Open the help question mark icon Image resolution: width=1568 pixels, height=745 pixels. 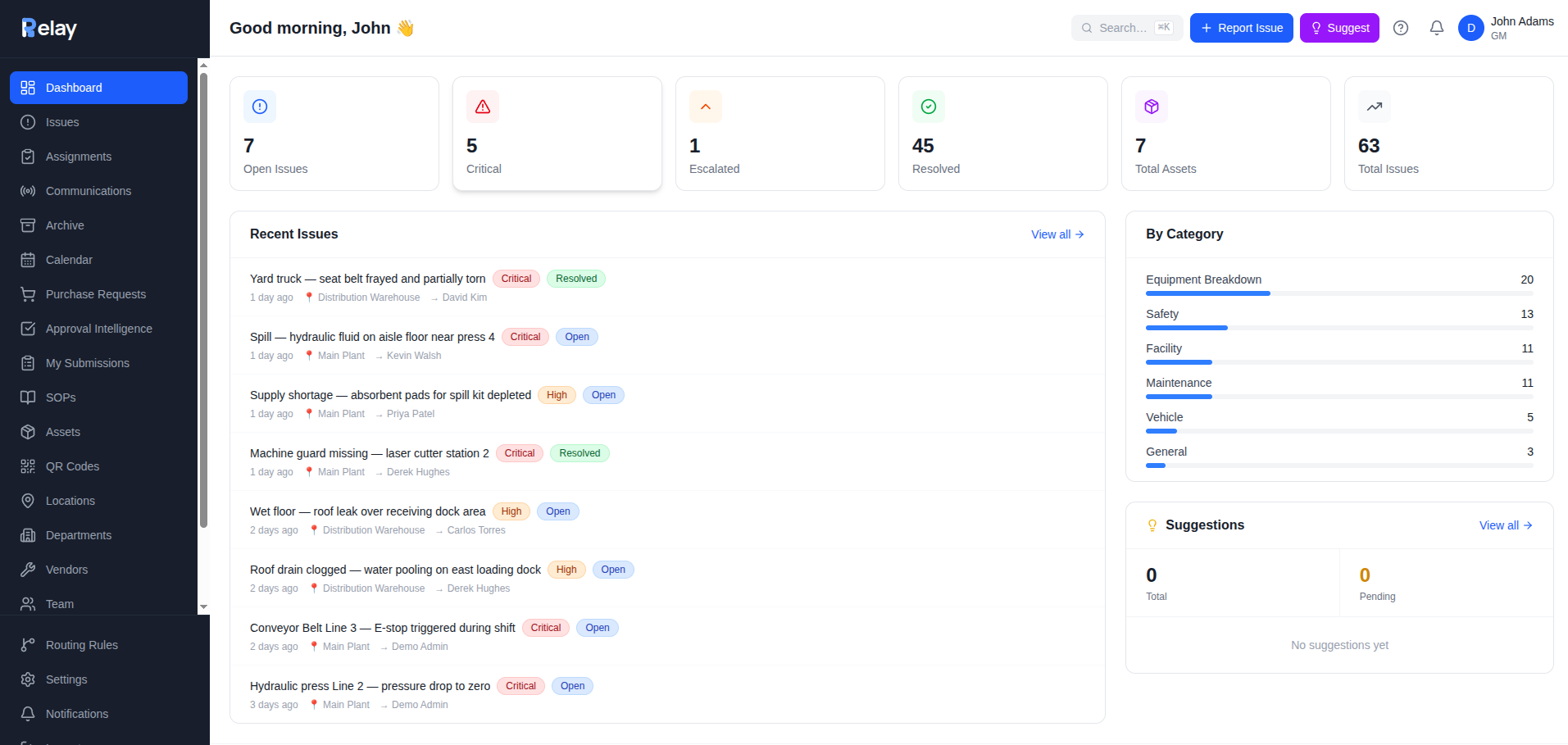click(x=1401, y=28)
